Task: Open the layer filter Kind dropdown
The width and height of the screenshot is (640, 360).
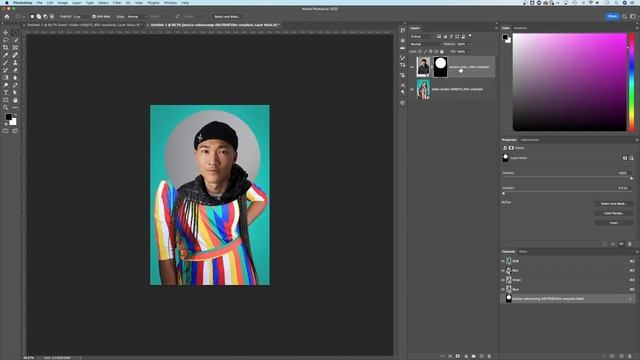Action: pyautogui.click(x=422, y=37)
